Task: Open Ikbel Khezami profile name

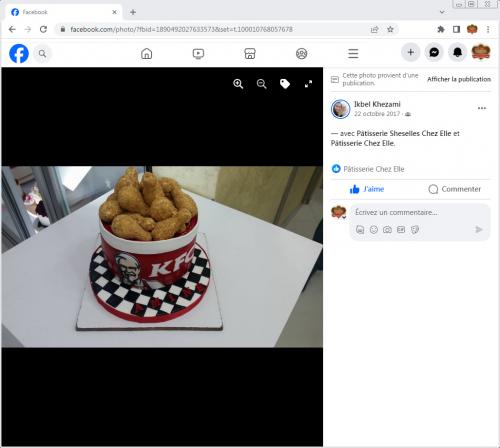Action: tap(377, 104)
